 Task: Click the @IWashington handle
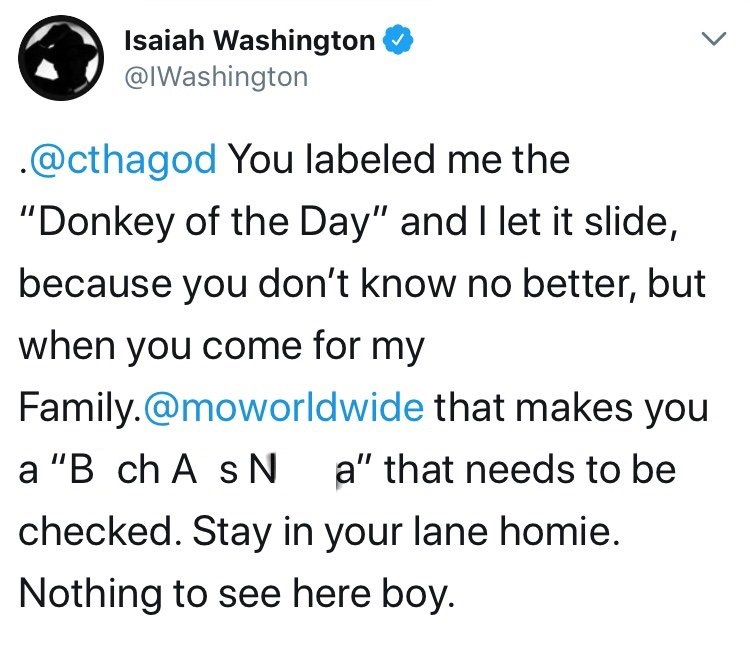click(216, 77)
